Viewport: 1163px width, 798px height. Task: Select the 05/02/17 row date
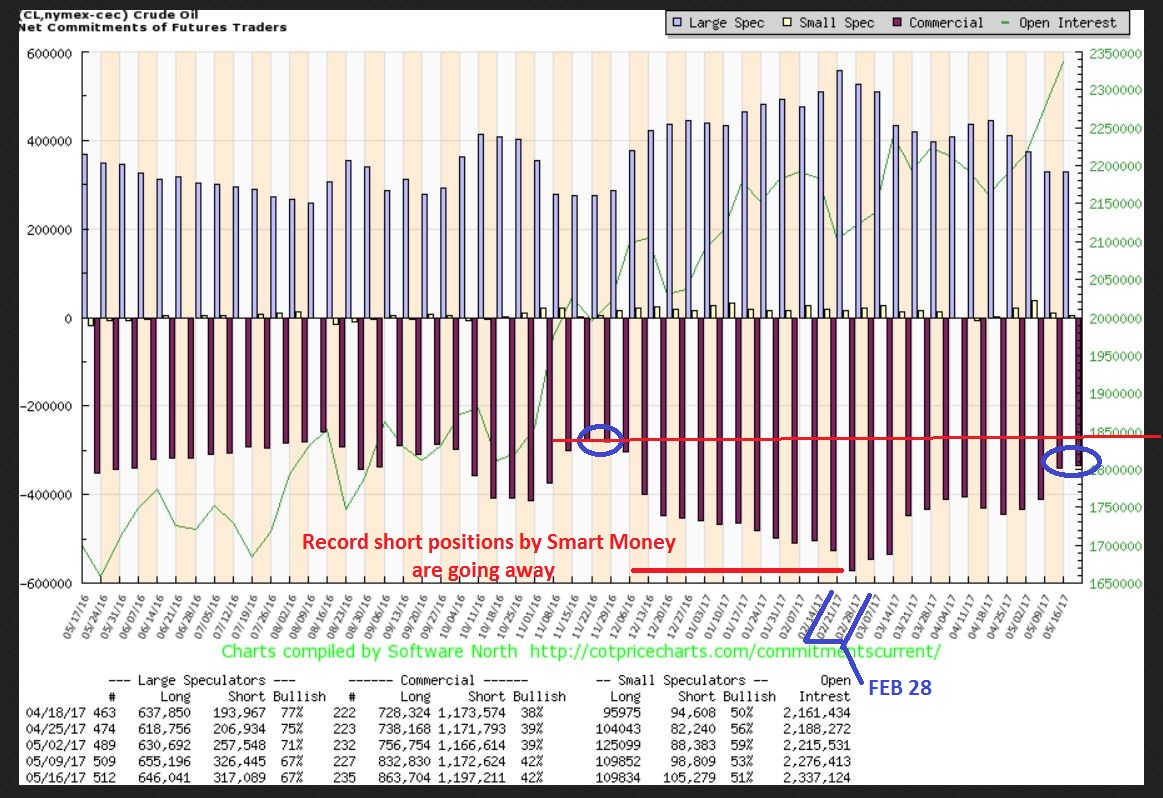pyautogui.click(x=57, y=745)
